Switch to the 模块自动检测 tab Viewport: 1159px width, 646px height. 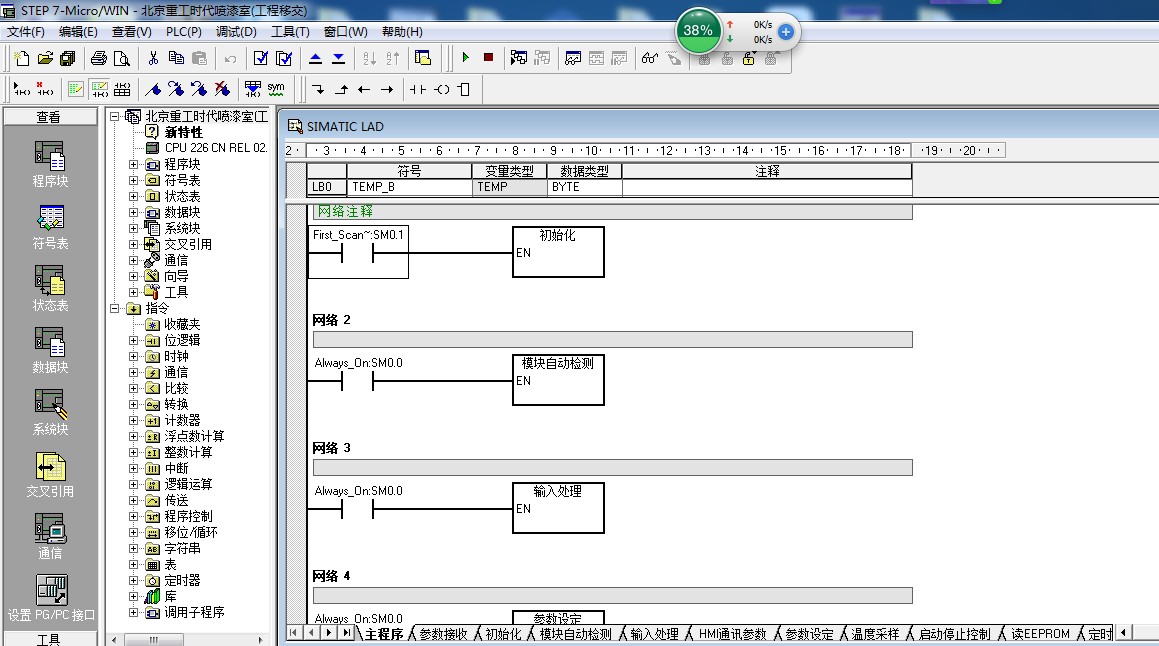[575, 634]
